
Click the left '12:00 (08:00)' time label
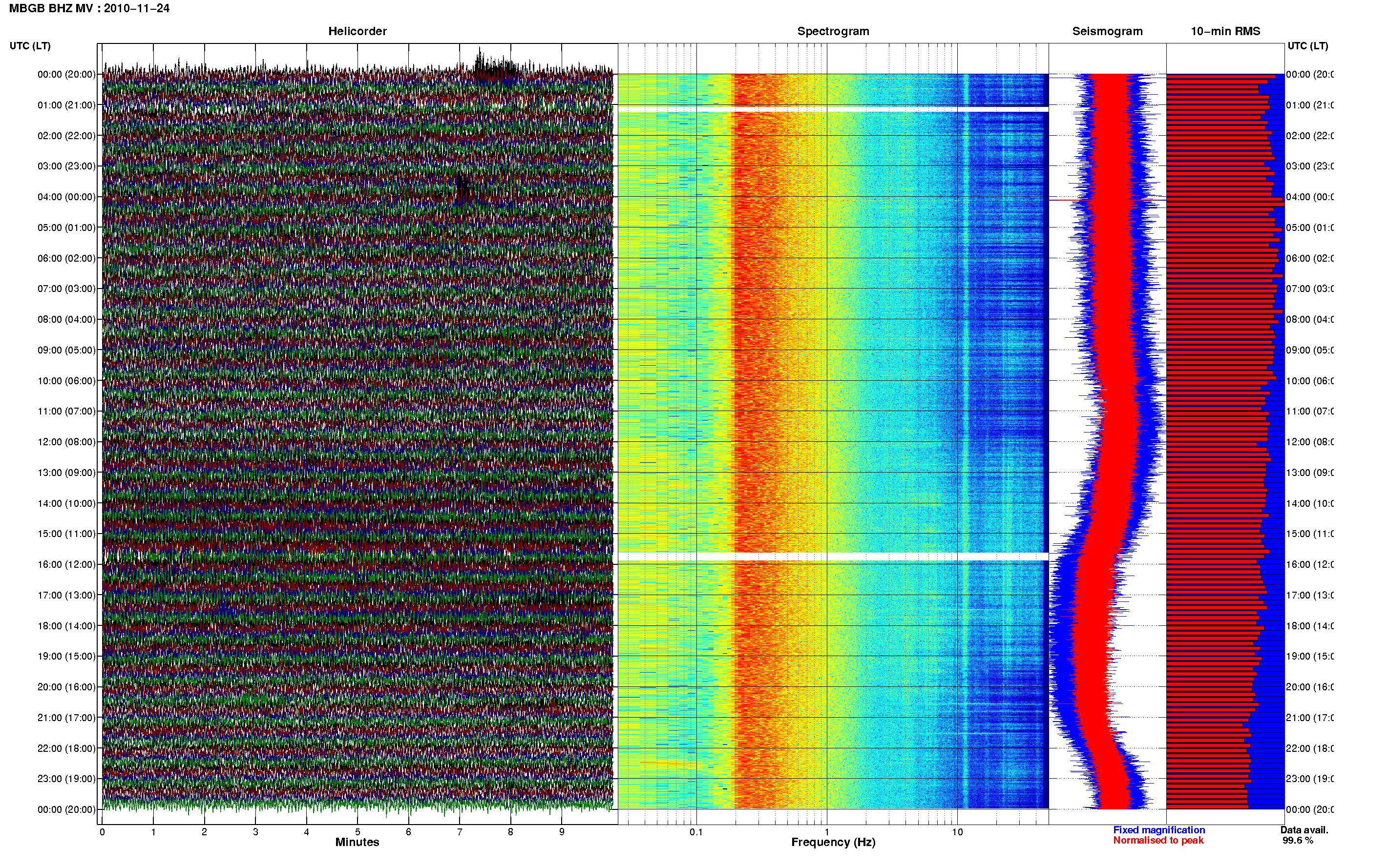click(66, 442)
